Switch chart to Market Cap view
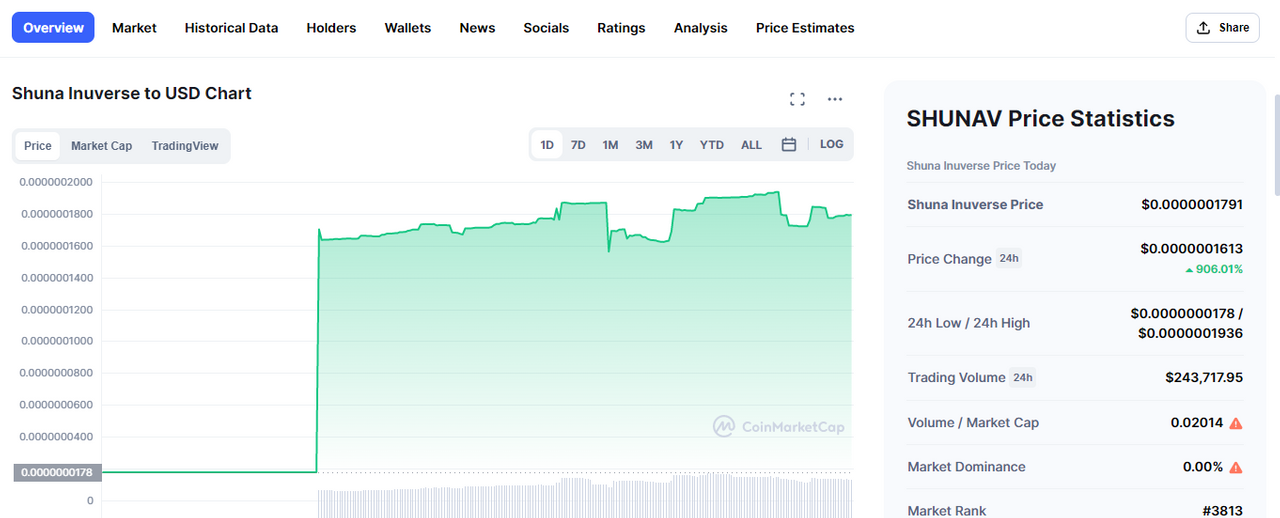Image resolution: width=1280 pixels, height=518 pixels. coord(101,146)
